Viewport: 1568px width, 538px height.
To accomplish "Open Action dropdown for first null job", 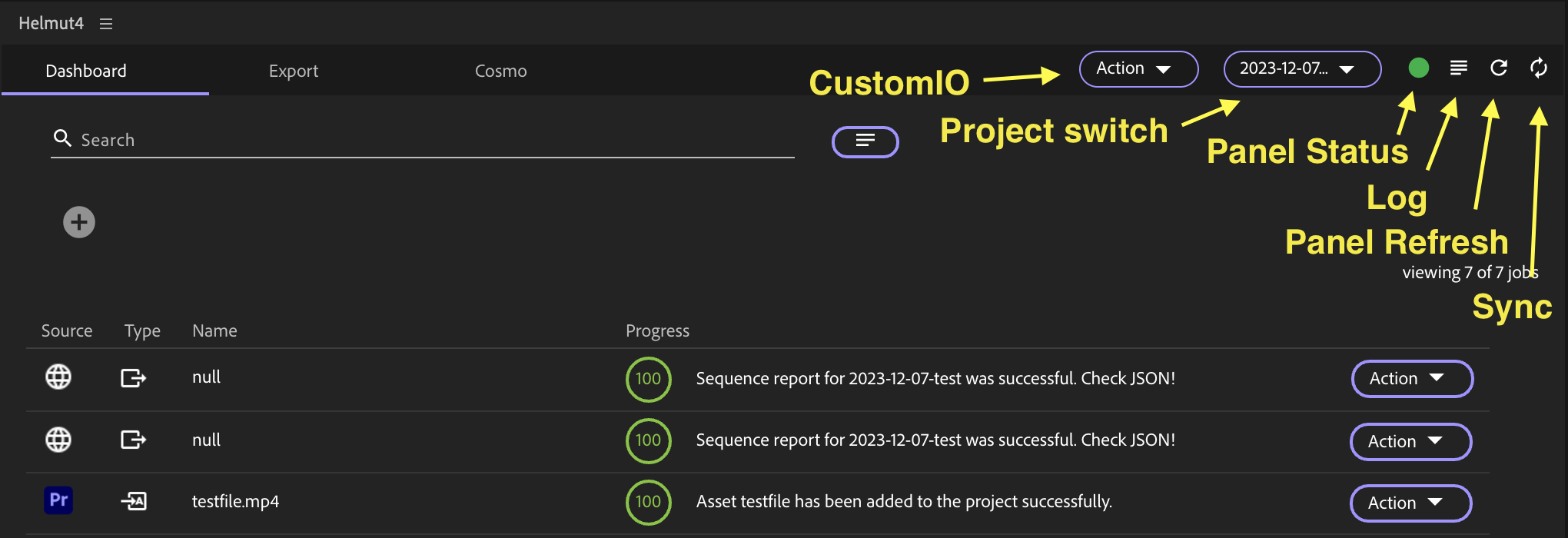I will tap(1411, 379).
